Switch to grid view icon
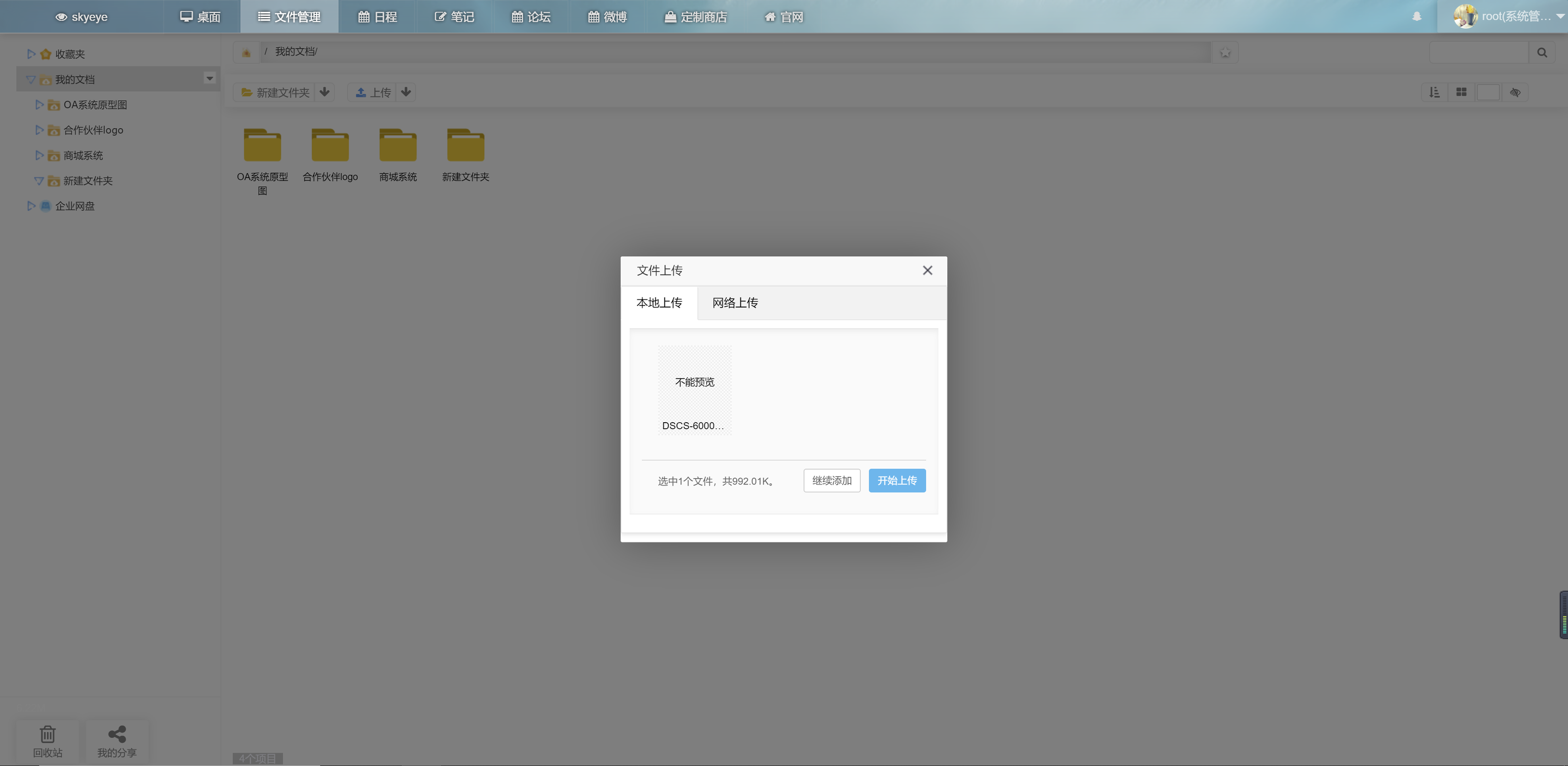1568x766 pixels. pos(1461,92)
